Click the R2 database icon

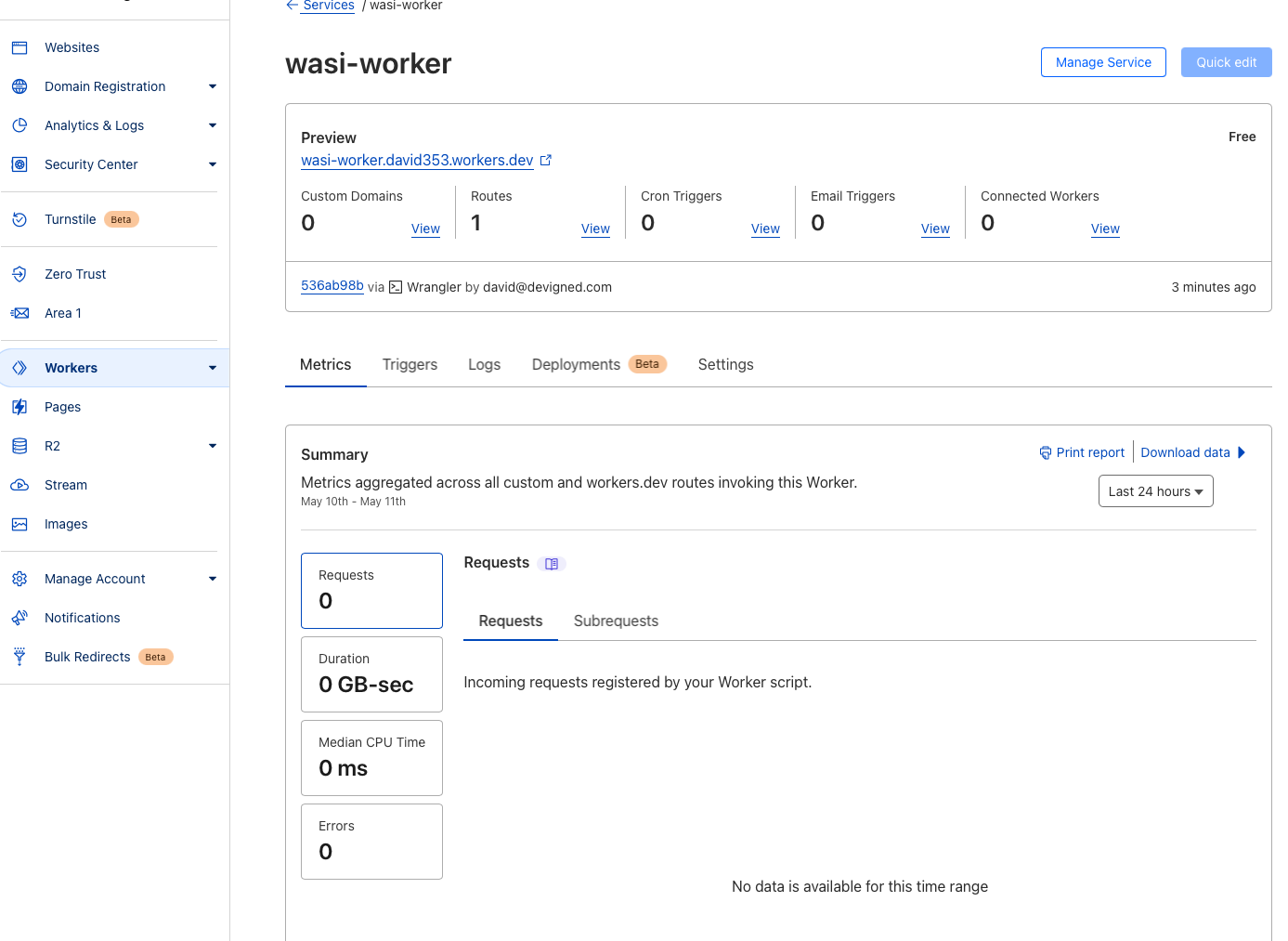(x=20, y=446)
